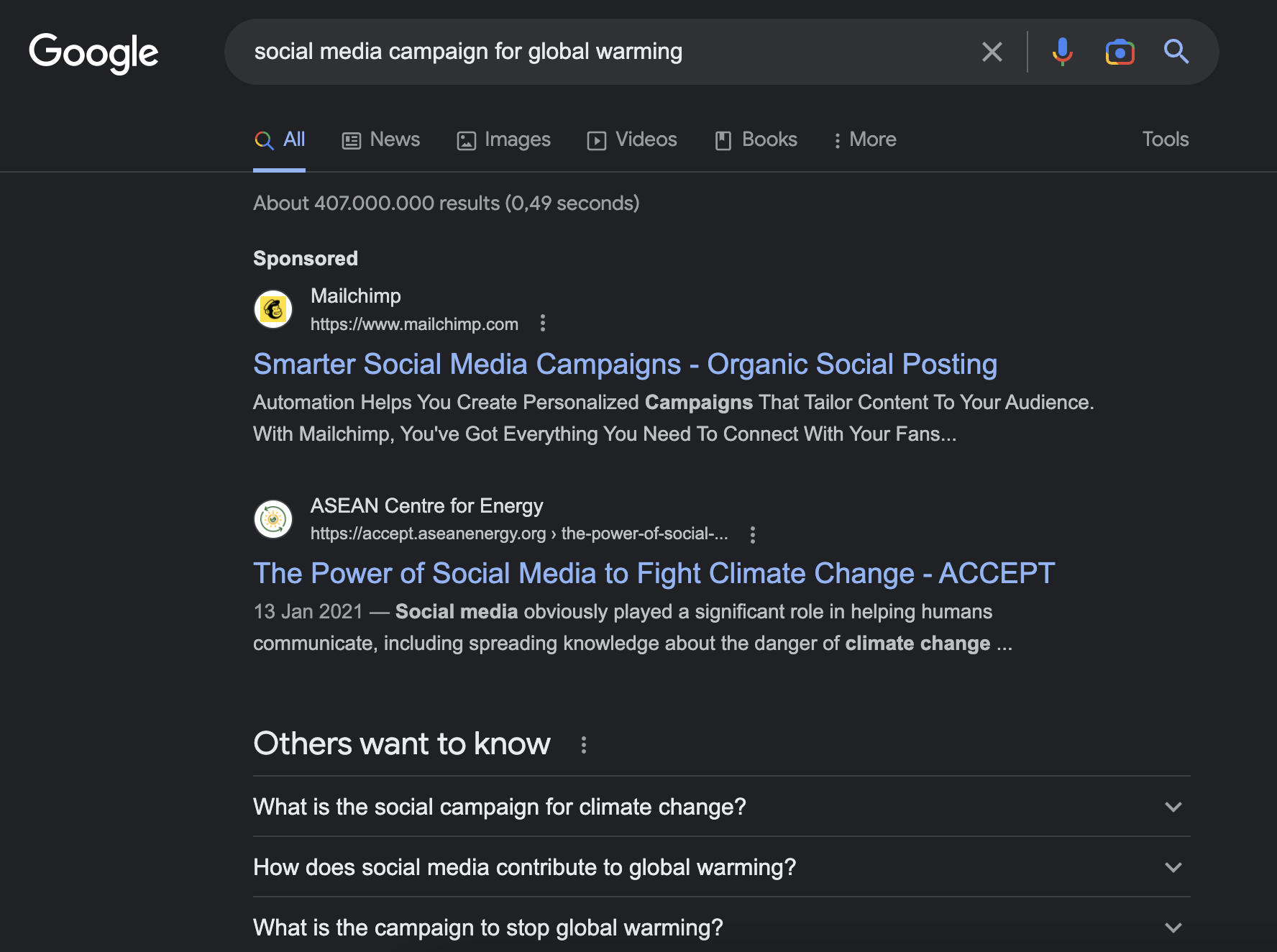The image size is (1277, 952).
Task: Open the three-dot menu on the ASEAN result
Action: (753, 535)
